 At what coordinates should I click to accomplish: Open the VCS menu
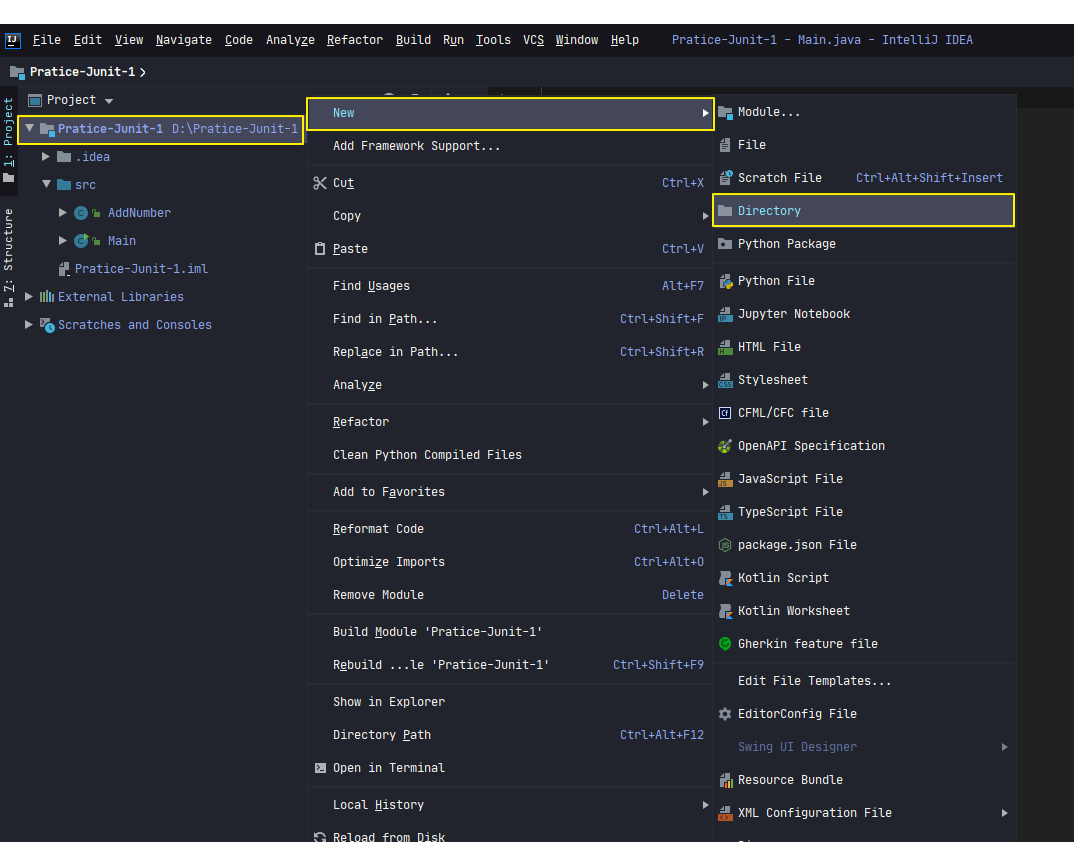click(534, 40)
